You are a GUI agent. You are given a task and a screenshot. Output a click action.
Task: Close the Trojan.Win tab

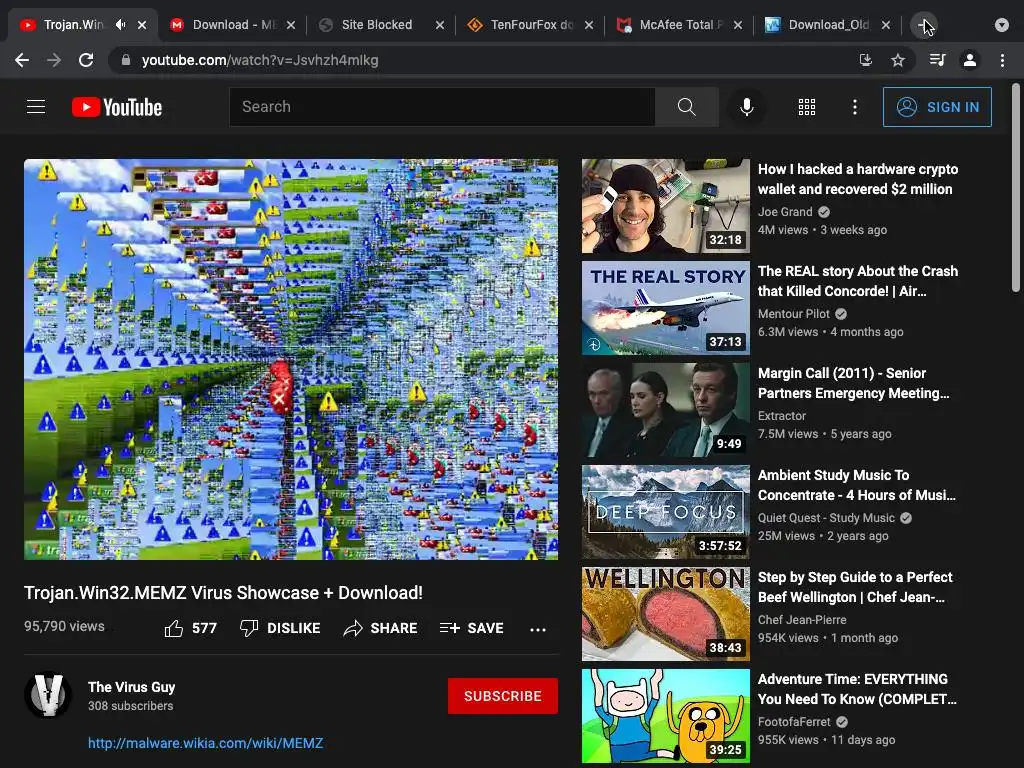tap(142, 25)
